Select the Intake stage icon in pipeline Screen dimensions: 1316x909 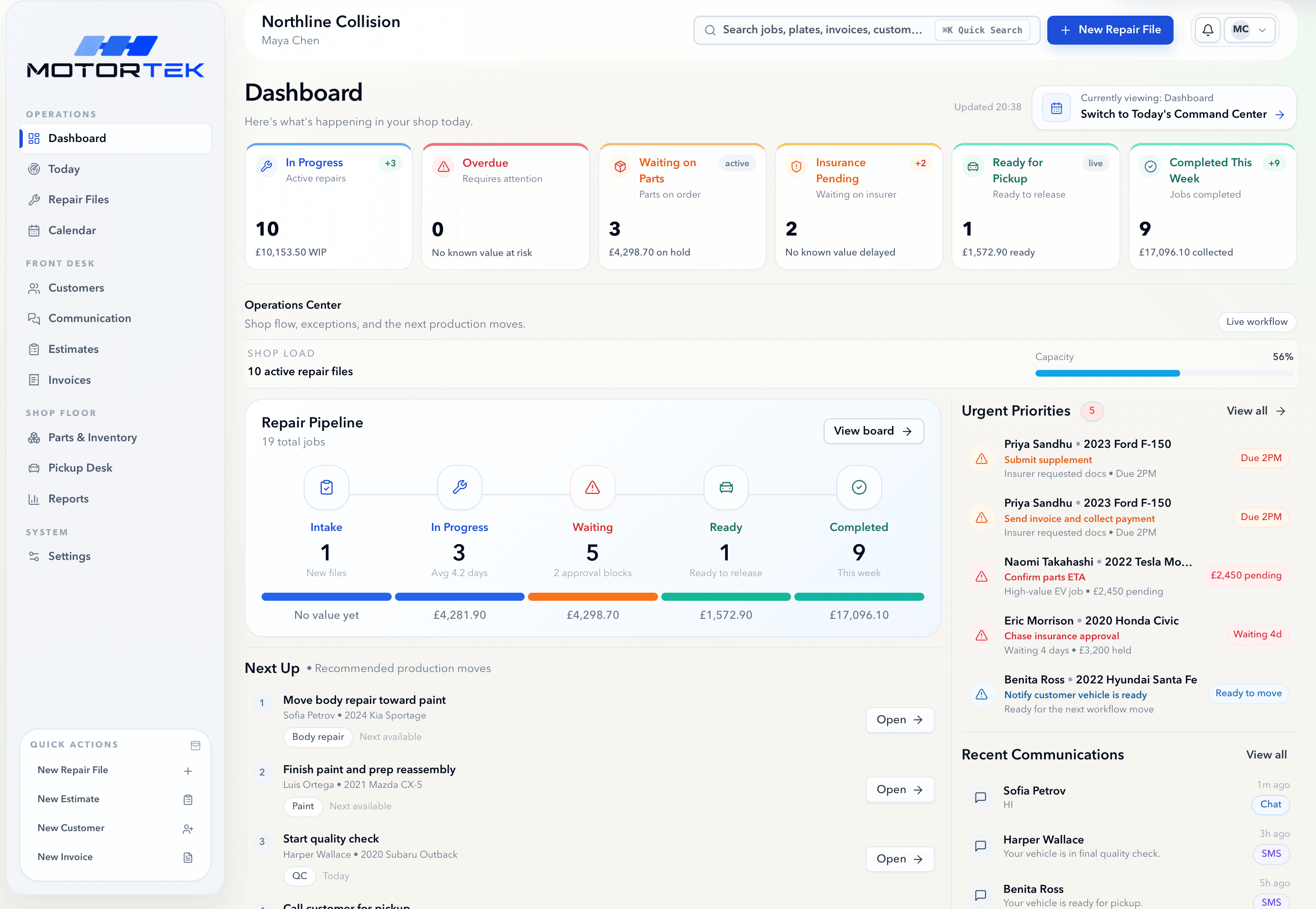[326, 487]
